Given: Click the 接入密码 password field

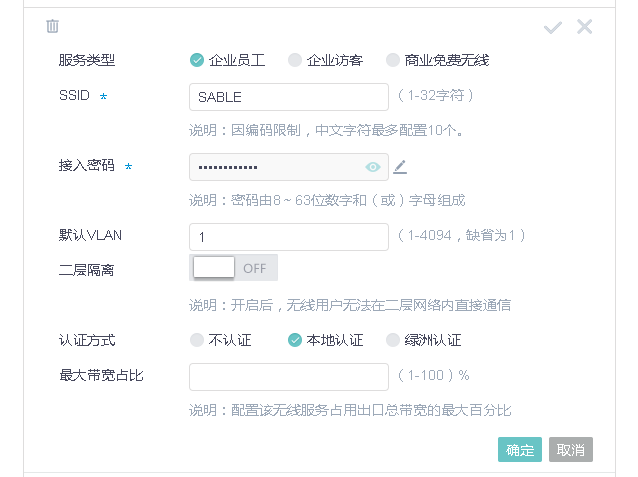Looking at the screenshot, I should [275, 167].
